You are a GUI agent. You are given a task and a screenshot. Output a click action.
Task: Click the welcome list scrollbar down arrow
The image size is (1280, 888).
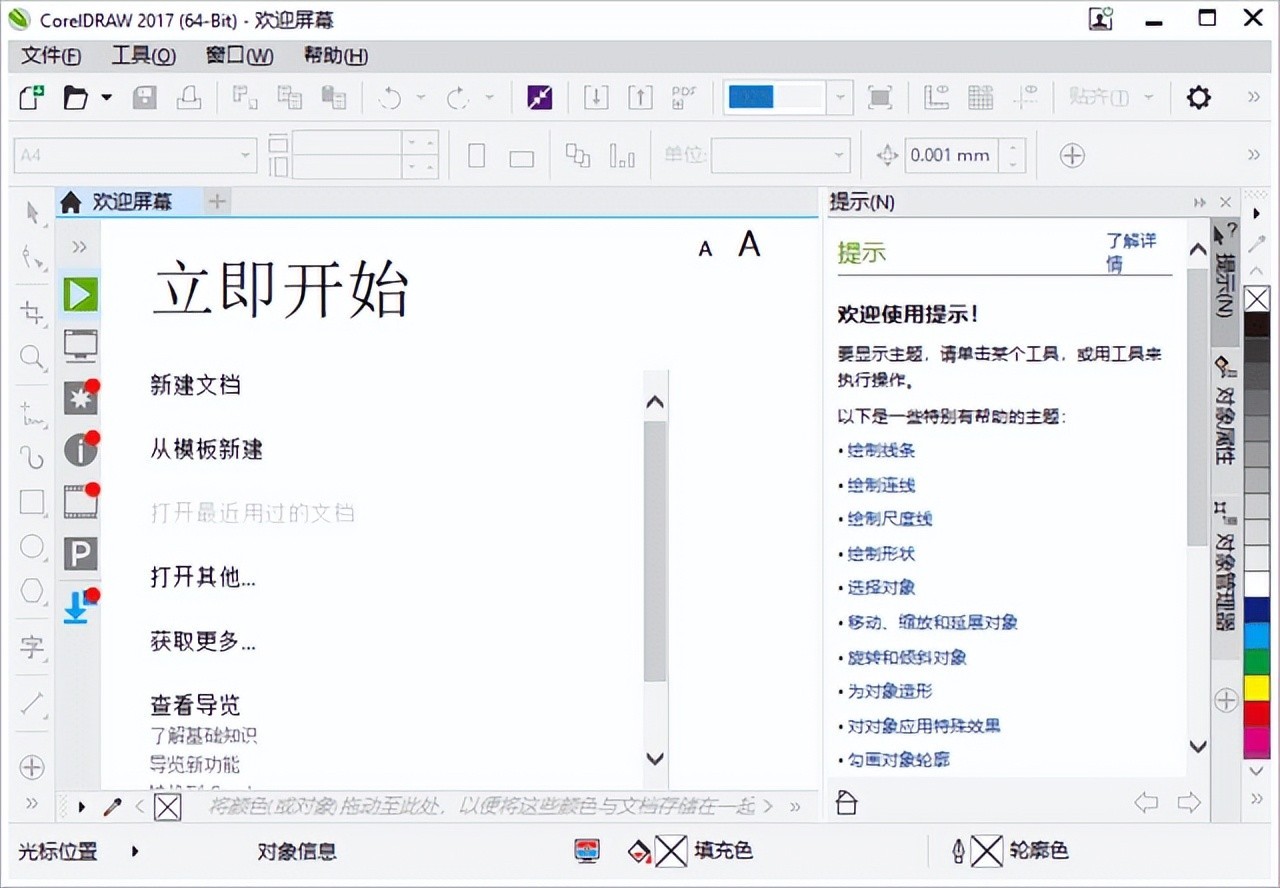(655, 759)
